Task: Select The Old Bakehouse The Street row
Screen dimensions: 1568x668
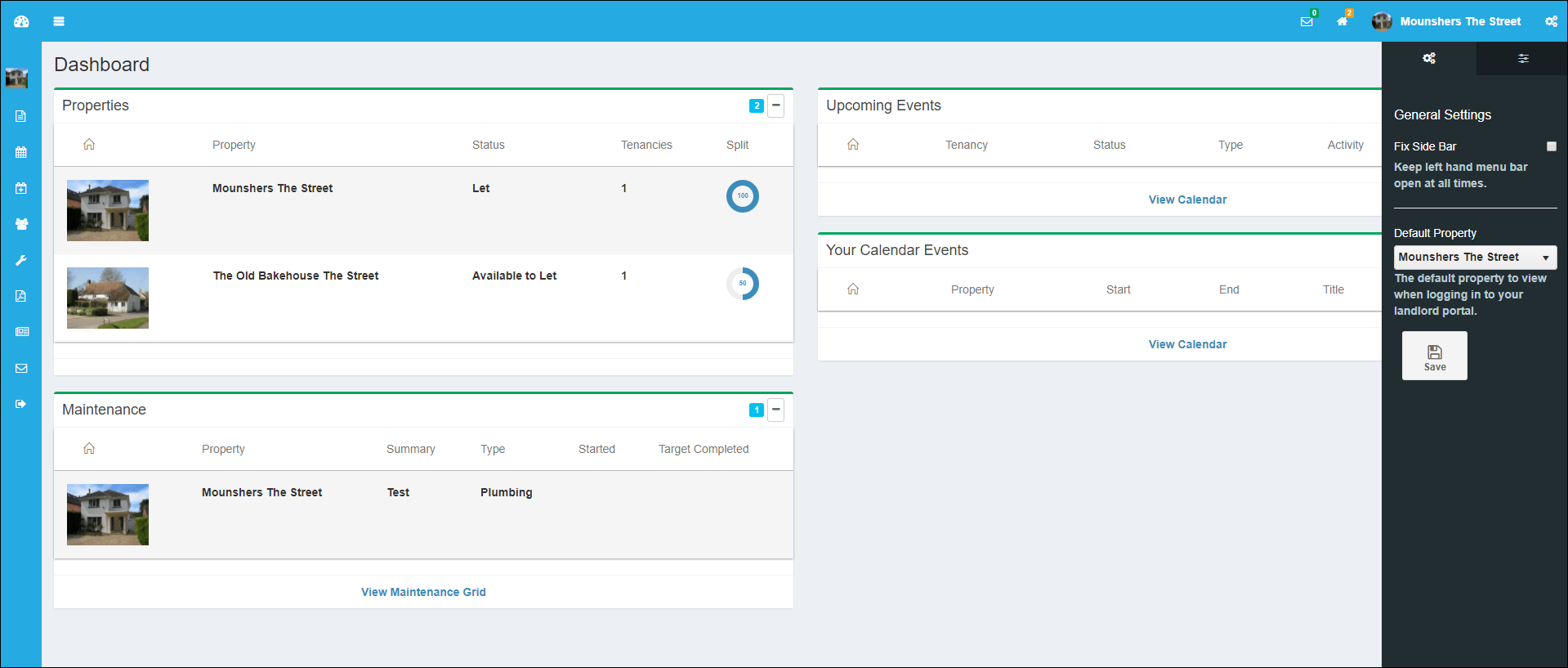Action: click(423, 298)
